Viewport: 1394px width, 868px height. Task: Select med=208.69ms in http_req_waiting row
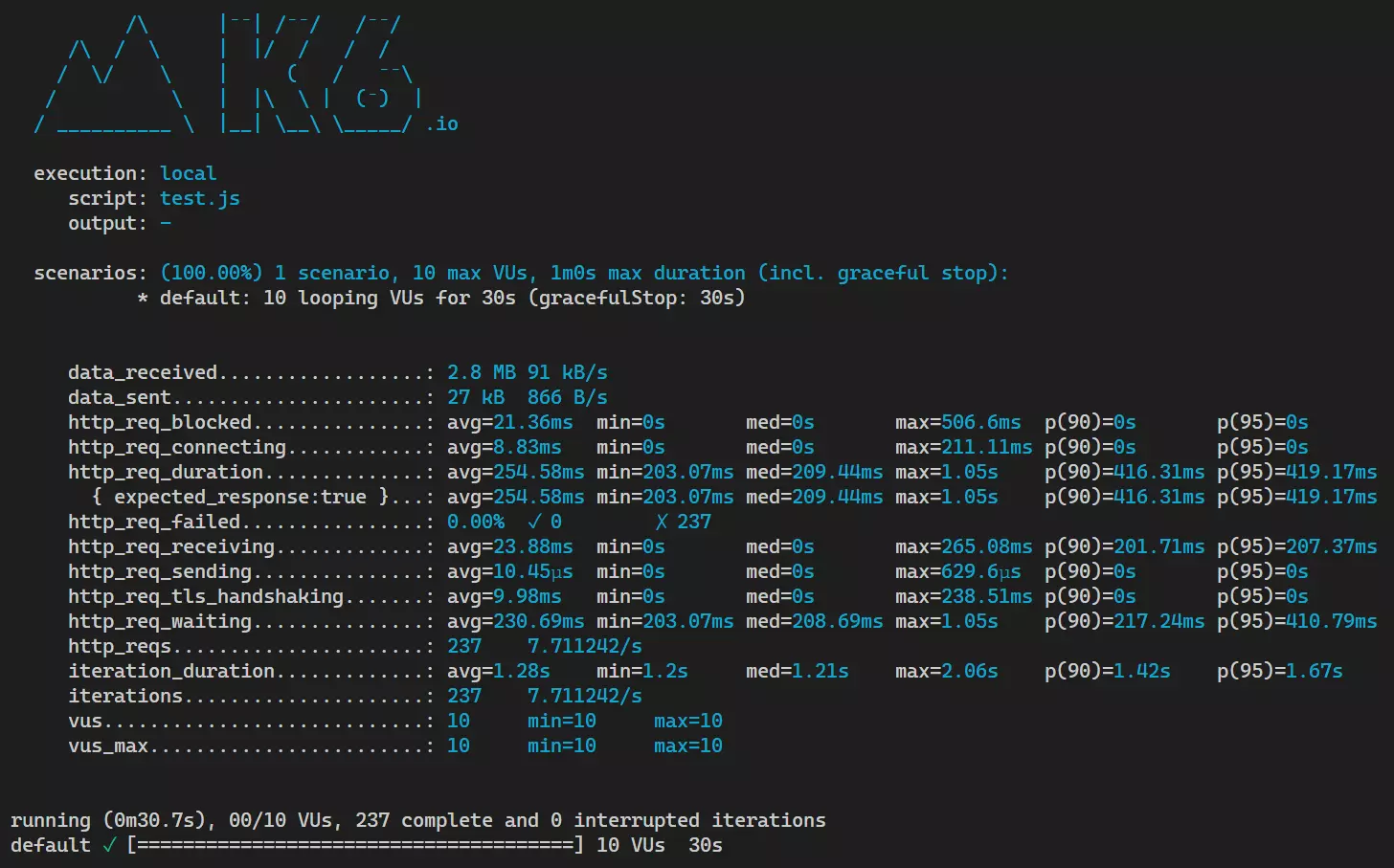click(815, 621)
